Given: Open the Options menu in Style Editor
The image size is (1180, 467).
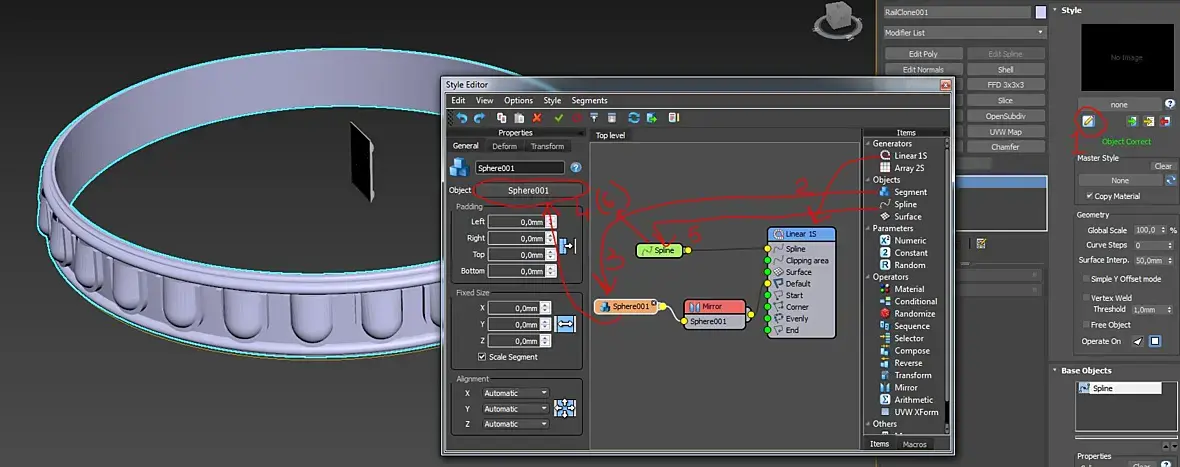Looking at the screenshot, I should point(519,101).
